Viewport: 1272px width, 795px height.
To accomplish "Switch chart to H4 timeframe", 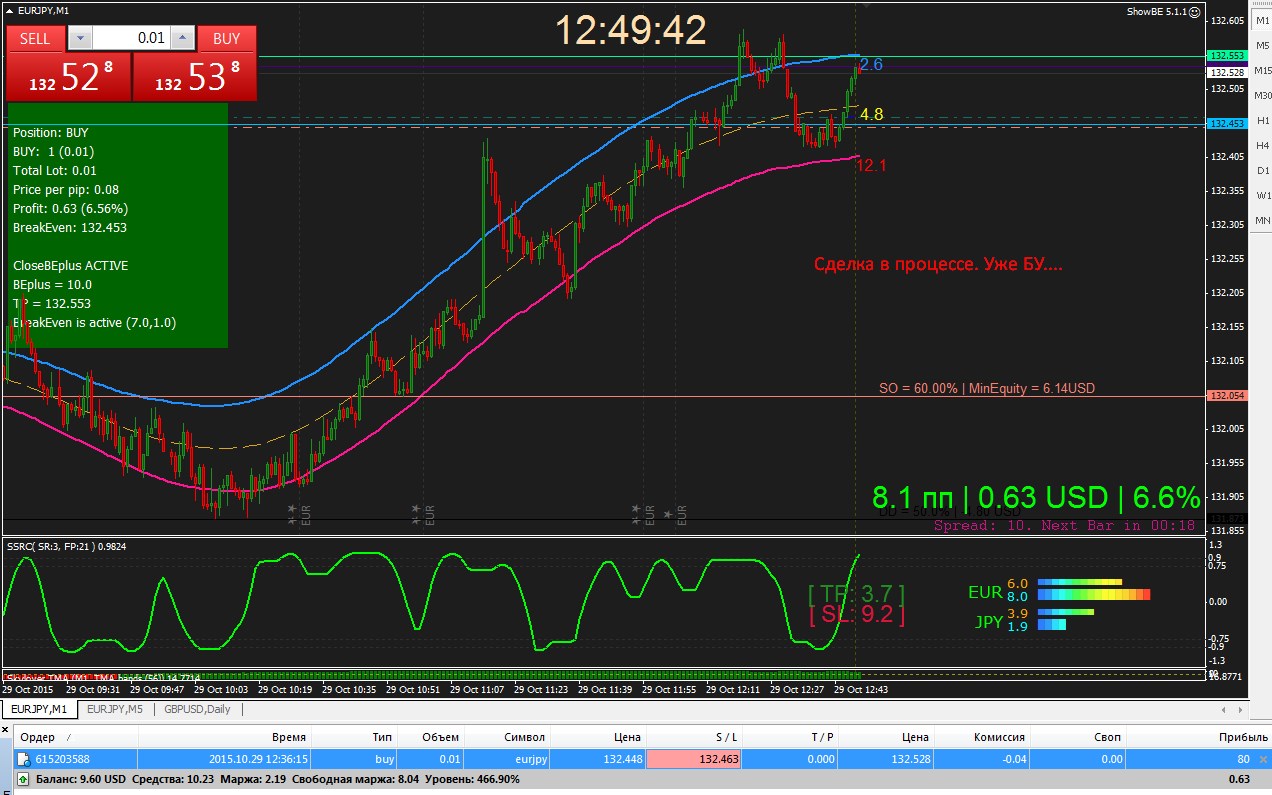I will pyautogui.click(x=1262, y=145).
